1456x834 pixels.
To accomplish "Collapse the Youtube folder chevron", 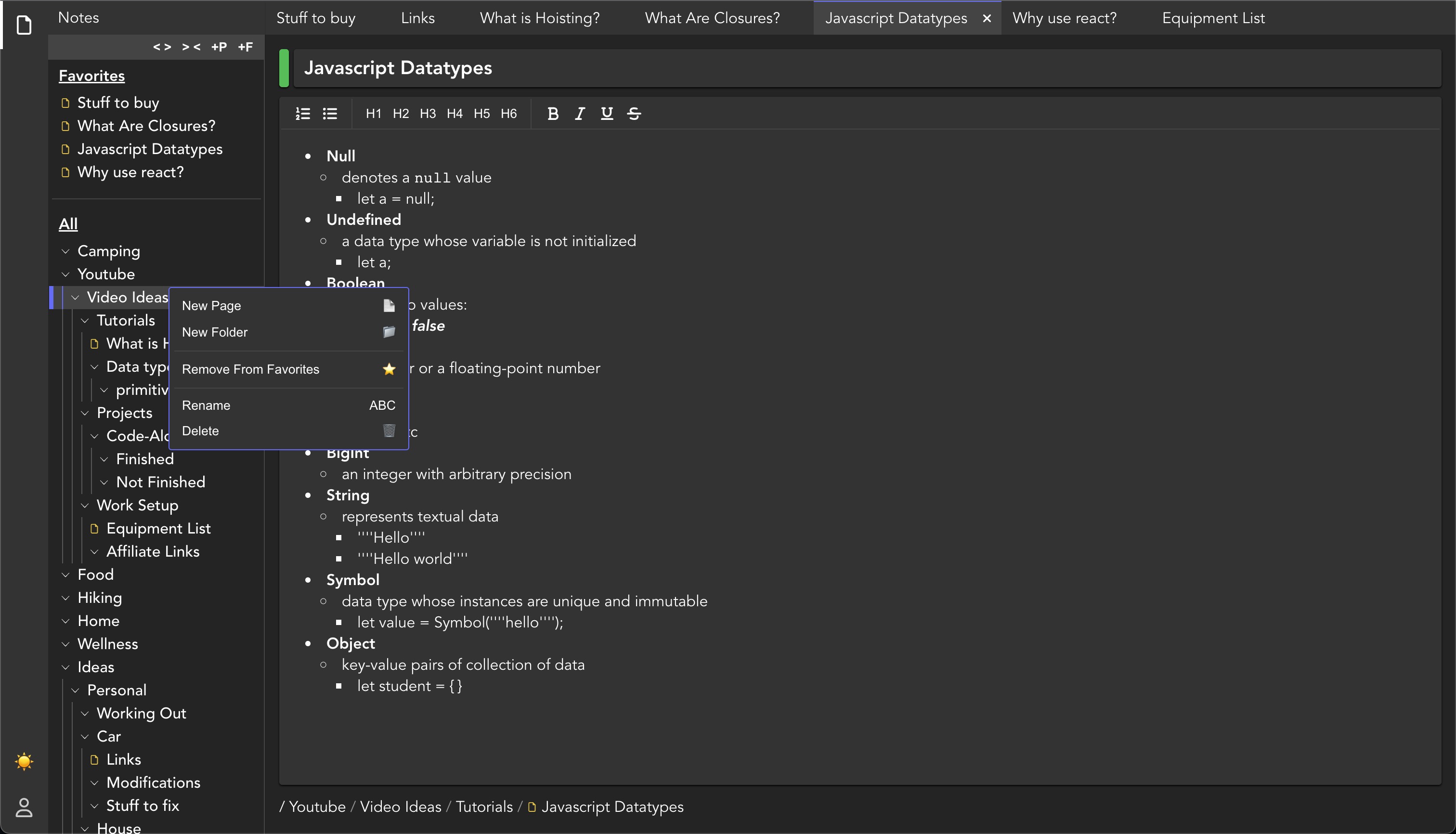I will tap(65, 274).
